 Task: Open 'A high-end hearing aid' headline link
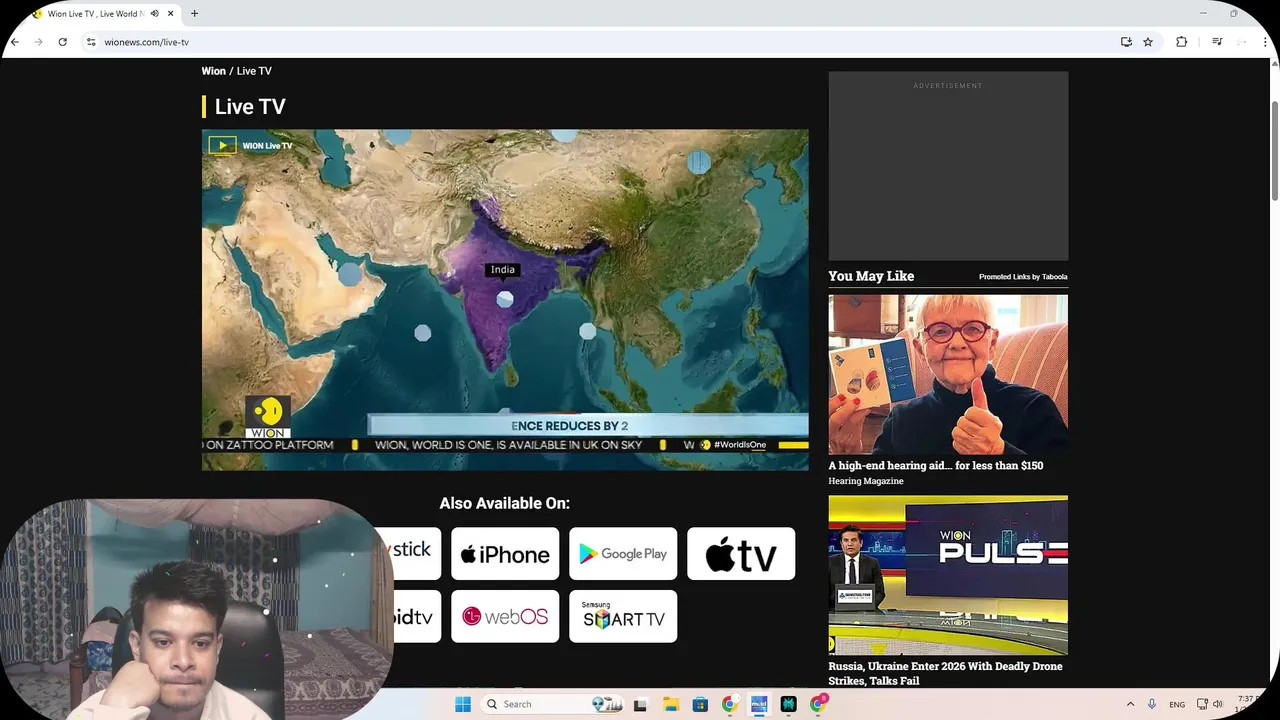935,465
